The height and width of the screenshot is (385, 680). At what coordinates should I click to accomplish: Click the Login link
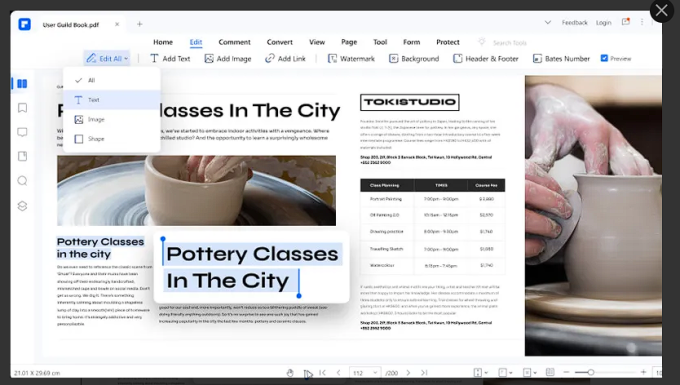point(603,23)
